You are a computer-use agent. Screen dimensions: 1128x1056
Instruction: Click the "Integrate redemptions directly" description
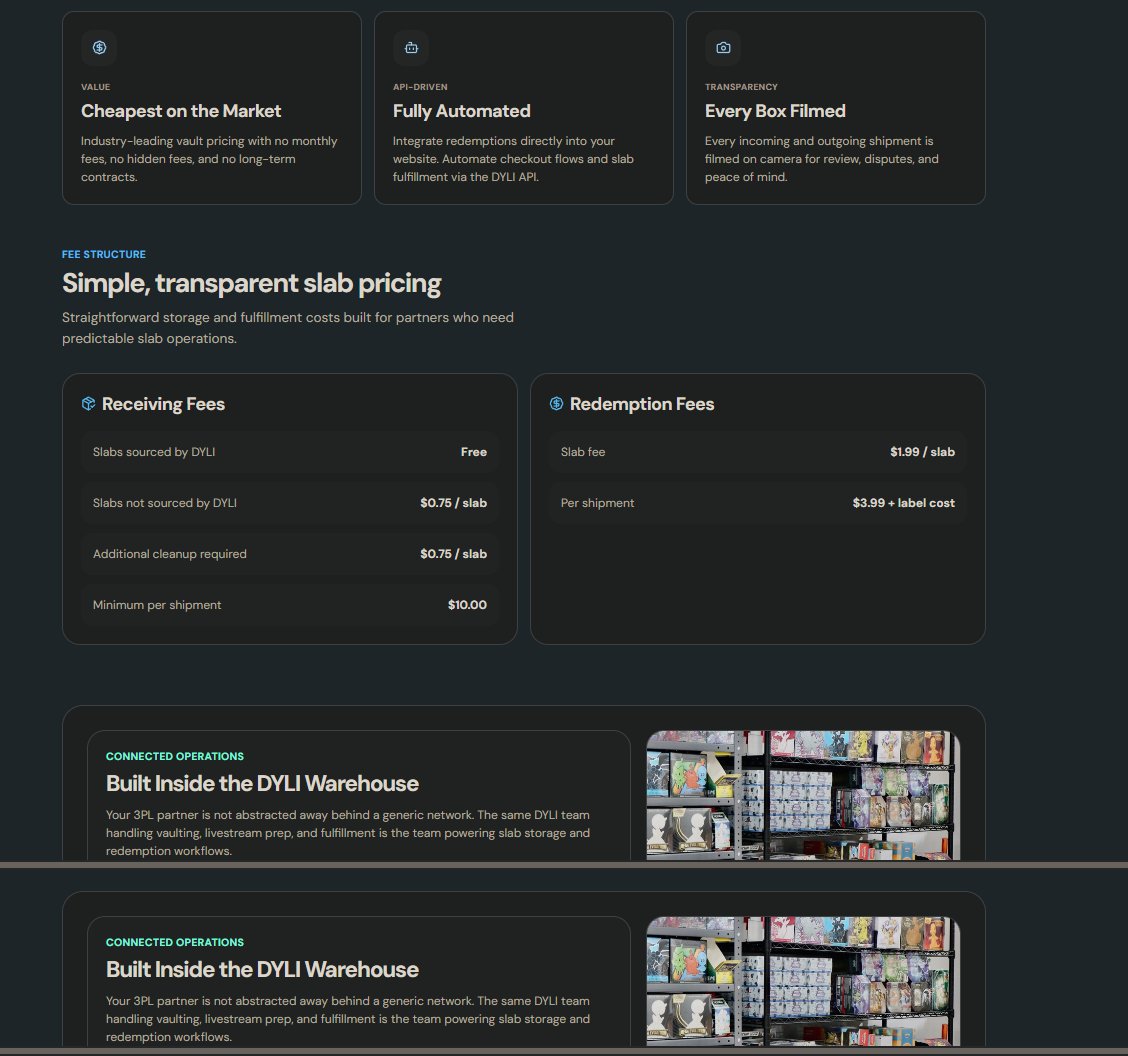click(x=513, y=159)
